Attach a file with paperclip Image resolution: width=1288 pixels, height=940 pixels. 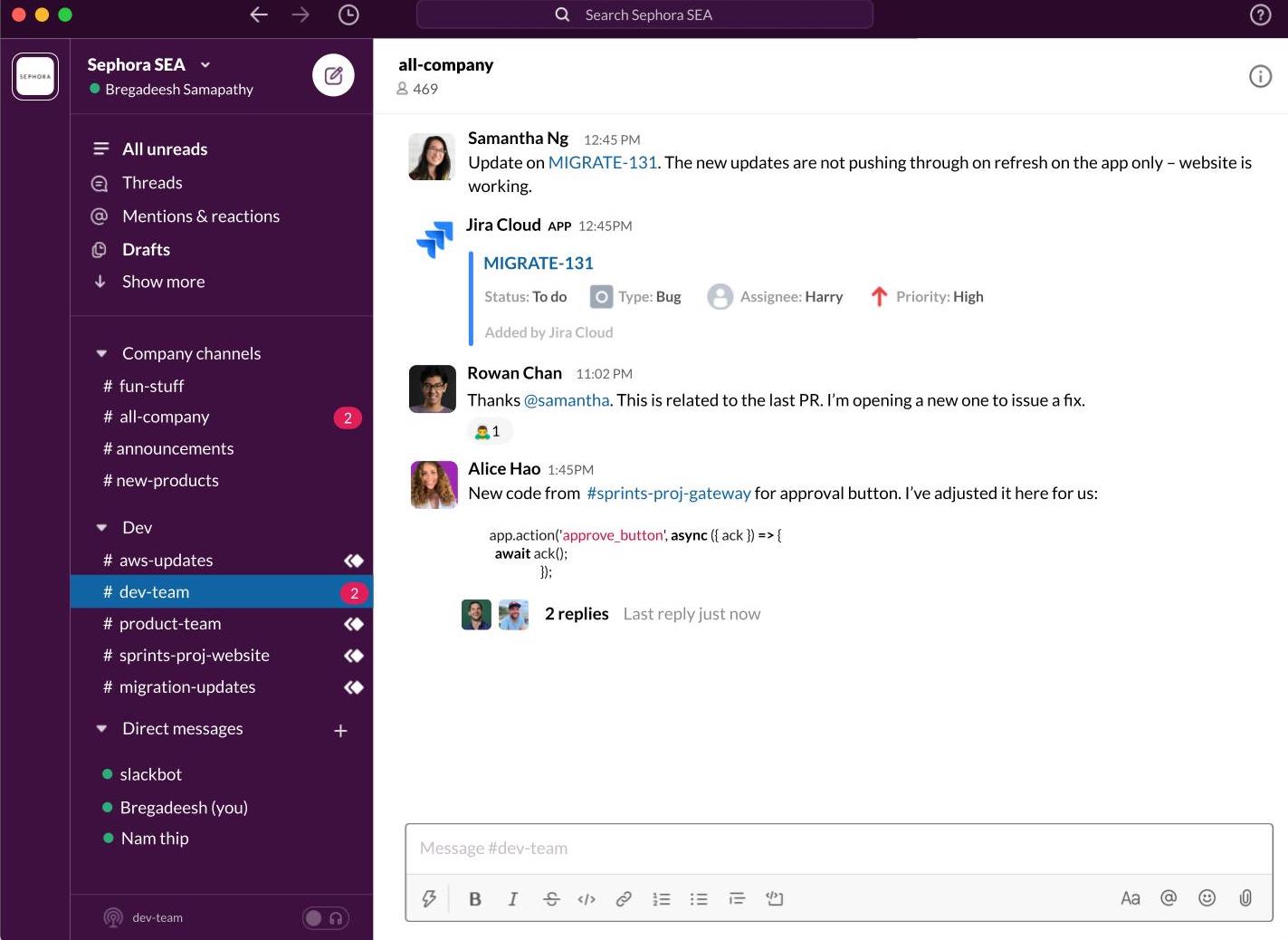[x=1245, y=897]
